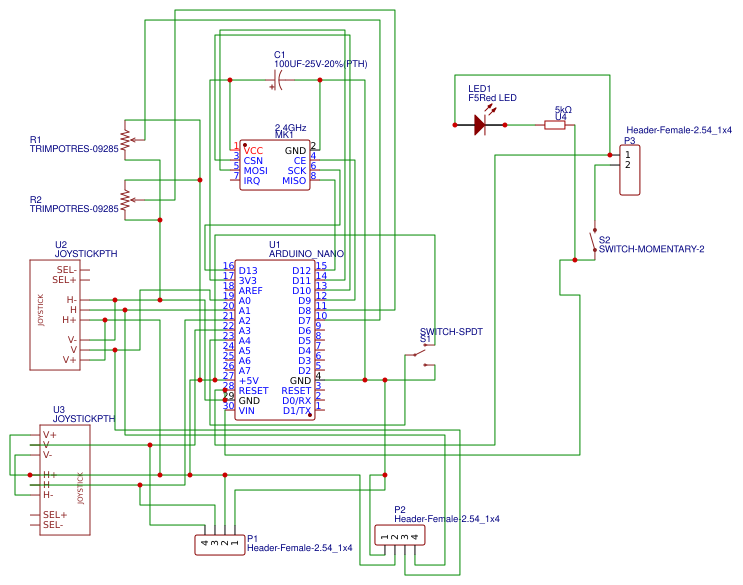743x585 pixels.
Task: Click the V+ pin on U3 joystick
Action: [x=50, y=435]
